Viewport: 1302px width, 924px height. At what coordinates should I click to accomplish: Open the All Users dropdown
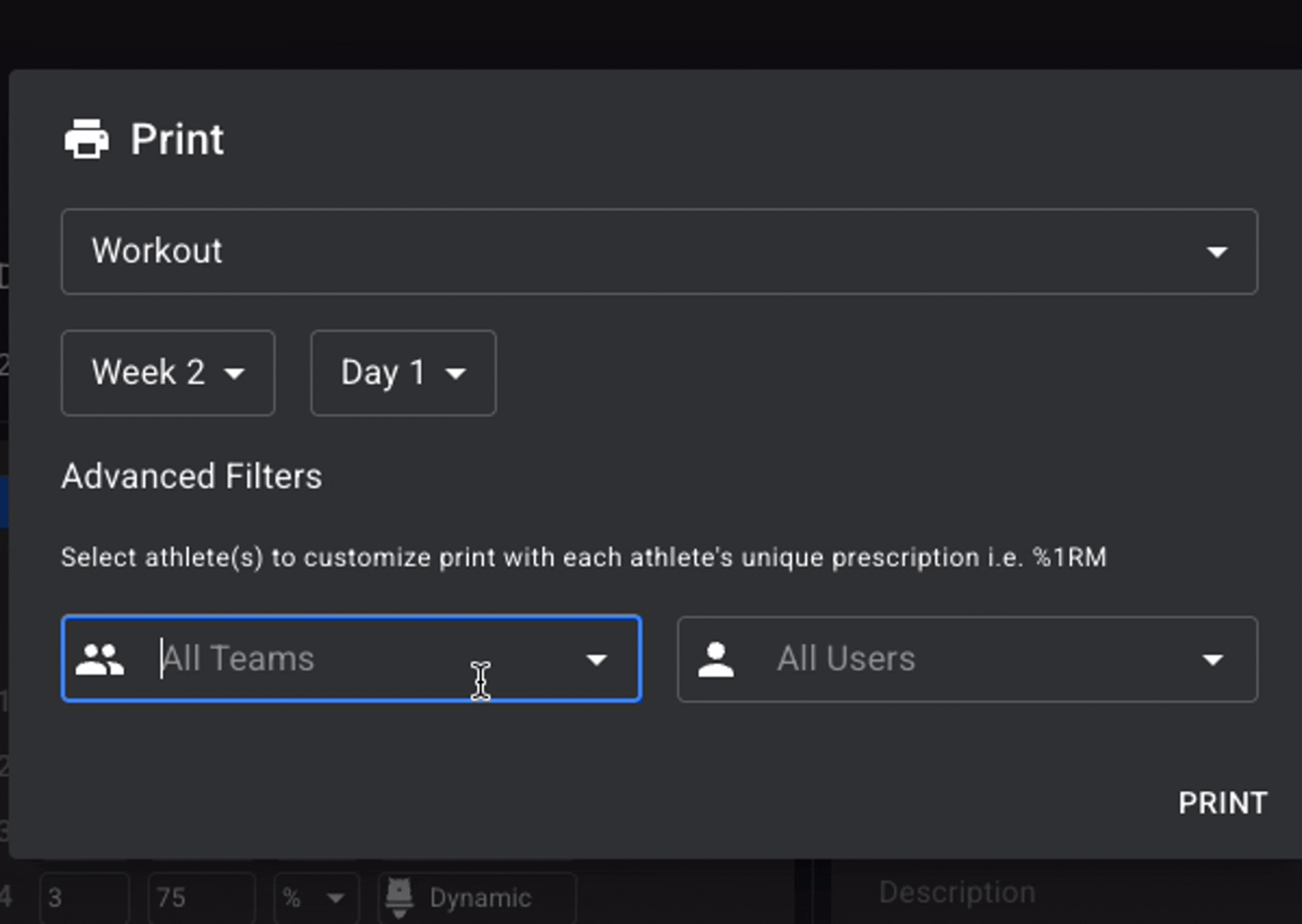(967, 659)
